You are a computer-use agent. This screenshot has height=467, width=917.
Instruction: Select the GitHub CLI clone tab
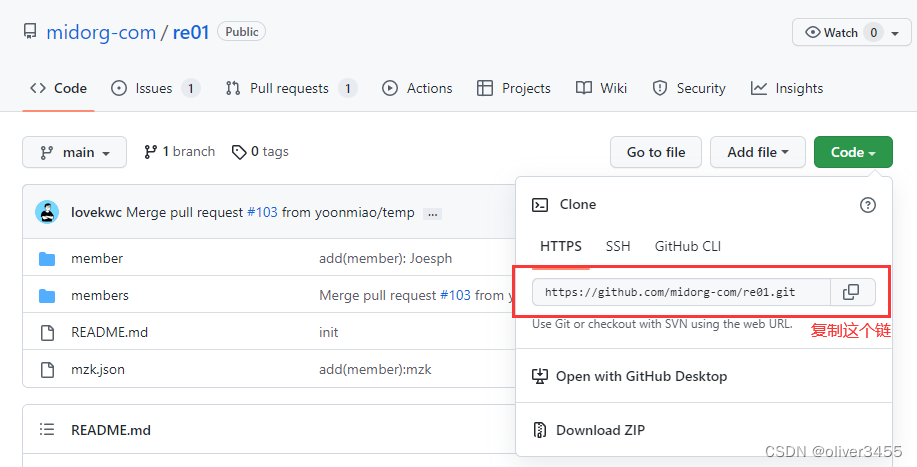tap(688, 247)
